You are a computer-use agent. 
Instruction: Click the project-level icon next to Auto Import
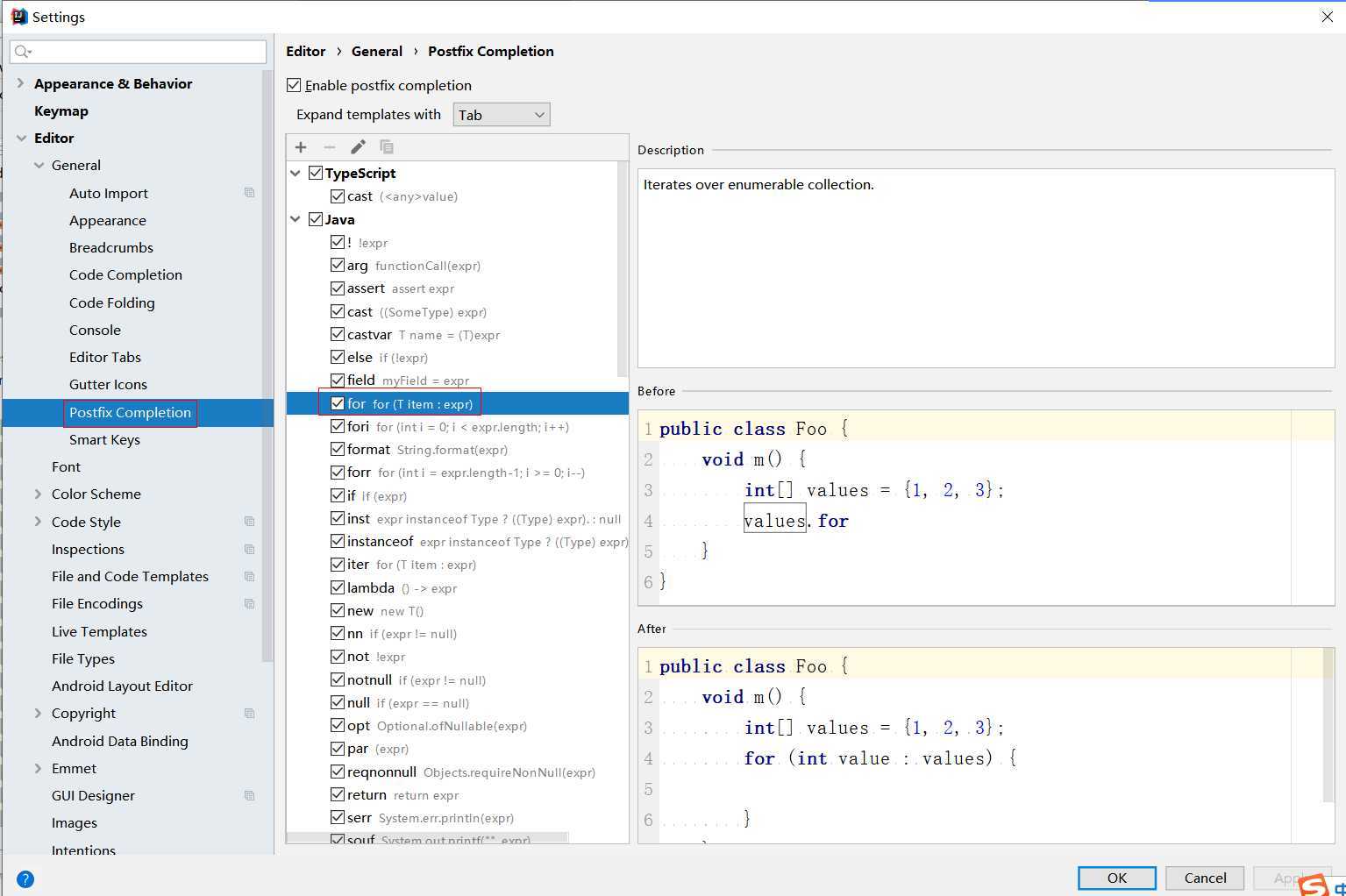click(250, 193)
